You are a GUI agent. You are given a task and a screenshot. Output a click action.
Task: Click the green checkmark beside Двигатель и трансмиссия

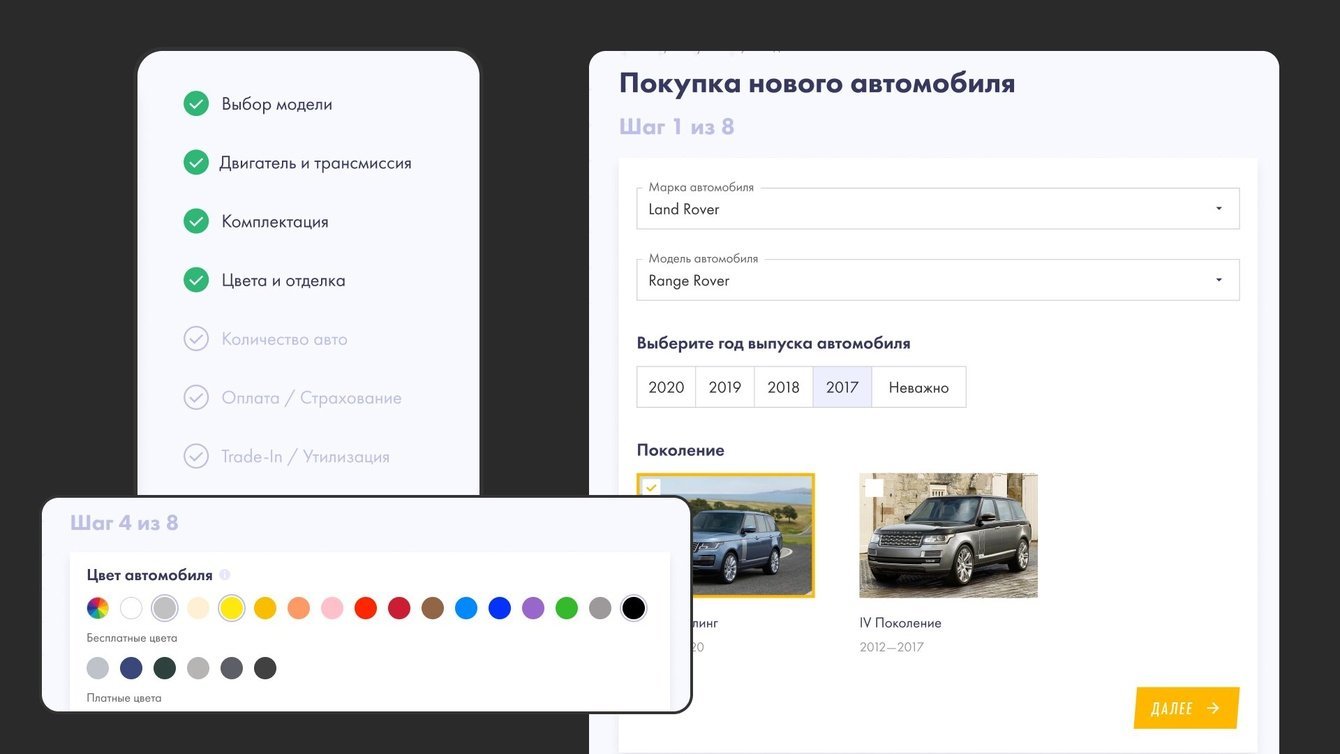[x=196, y=163]
